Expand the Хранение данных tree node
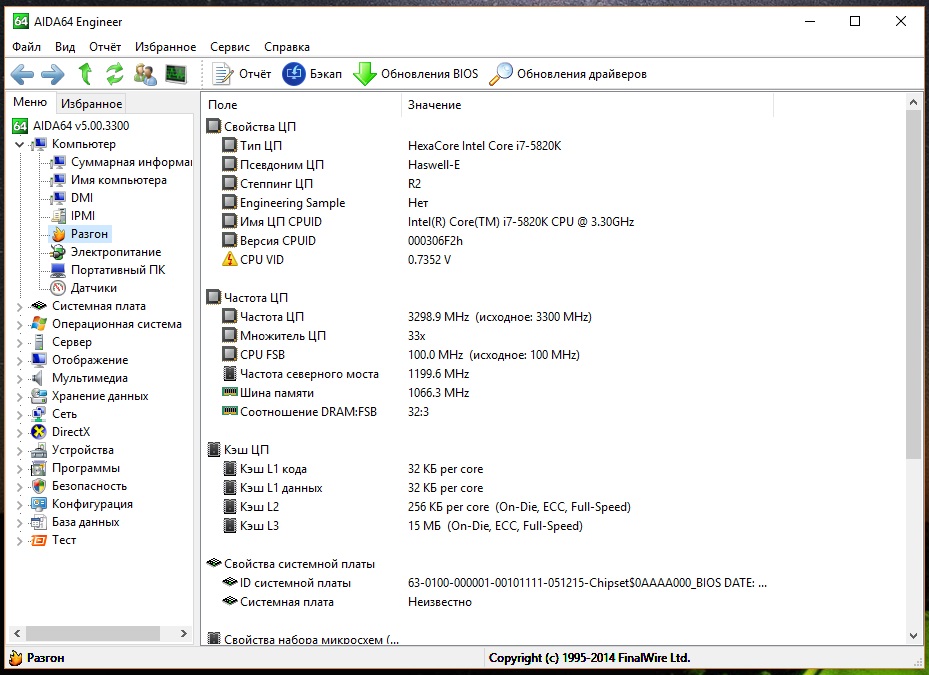Image resolution: width=929 pixels, height=675 pixels. (x=19, y=396)
